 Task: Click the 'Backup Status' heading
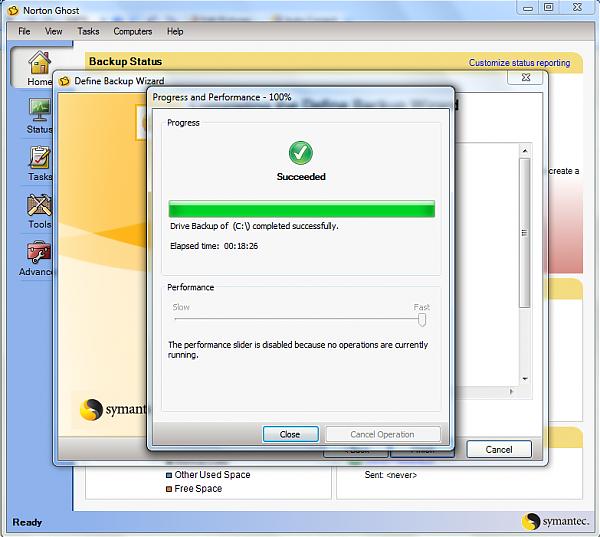pyautogui.click(x=125, y=62)
